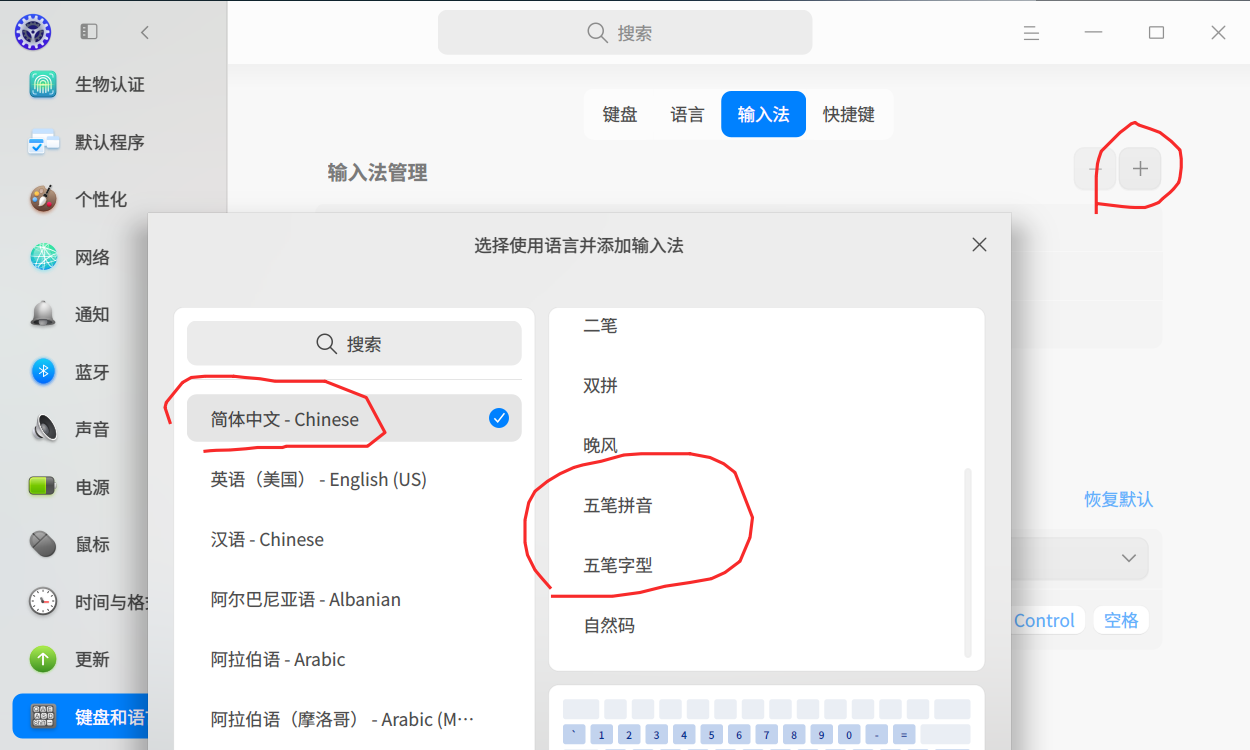
Task: Select the 输入法 tab
Action: tap(763, 114)
